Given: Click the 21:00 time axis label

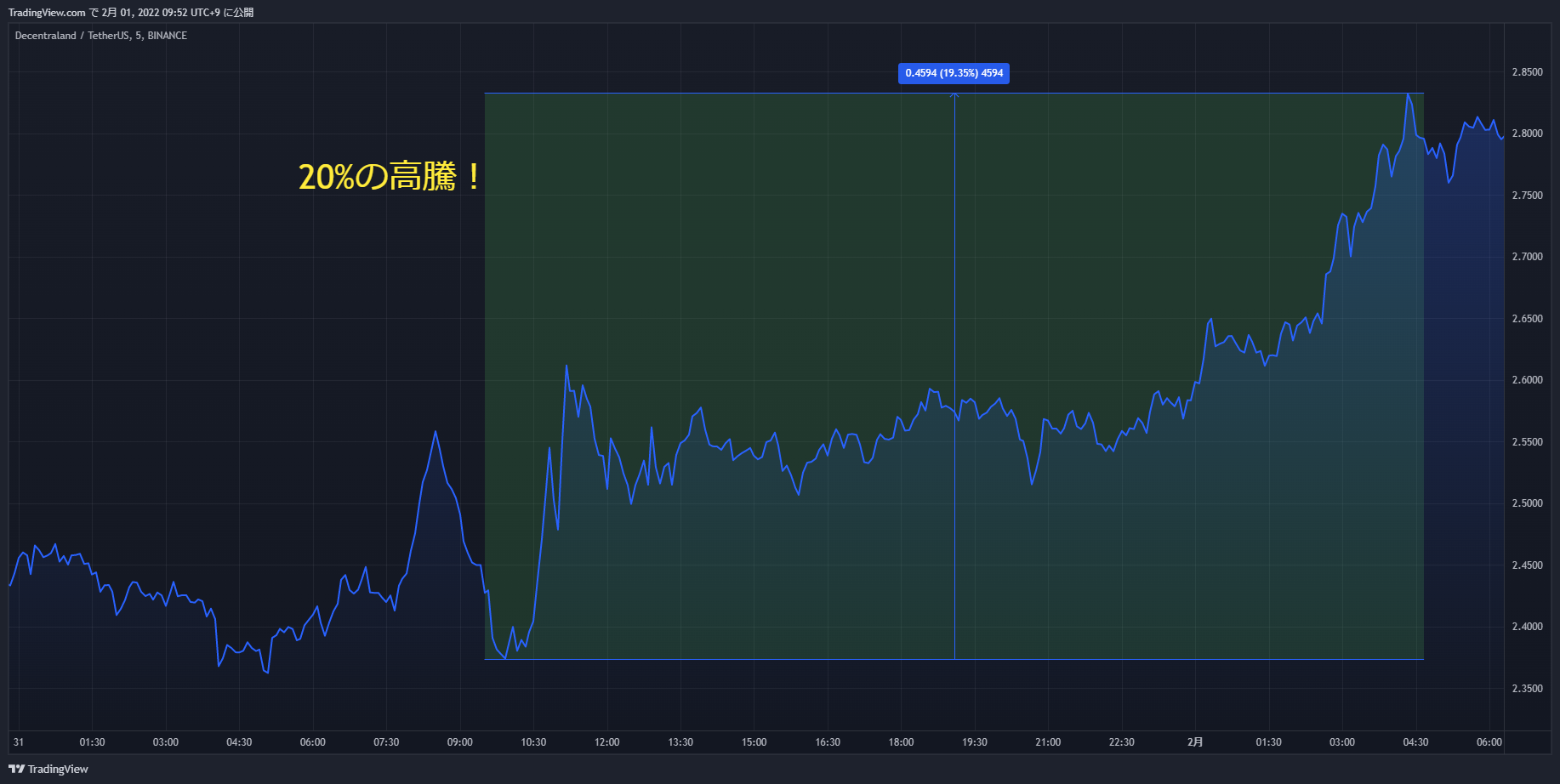Looking at the screenshot, I should pos(1048,742).
